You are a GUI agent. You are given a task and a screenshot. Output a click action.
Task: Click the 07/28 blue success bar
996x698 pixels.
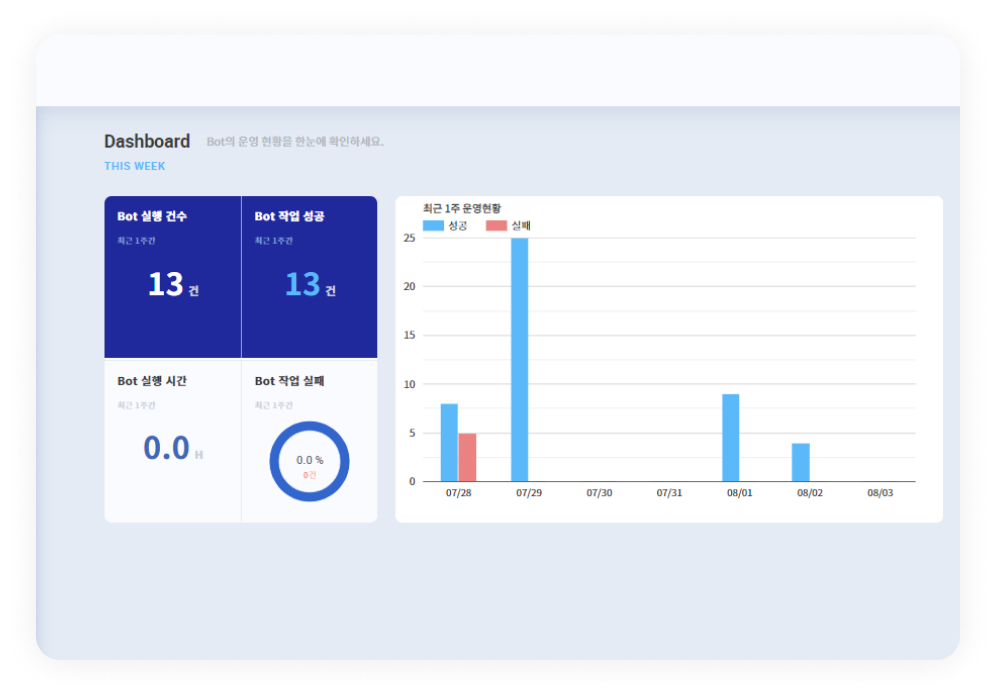point(449,443)
